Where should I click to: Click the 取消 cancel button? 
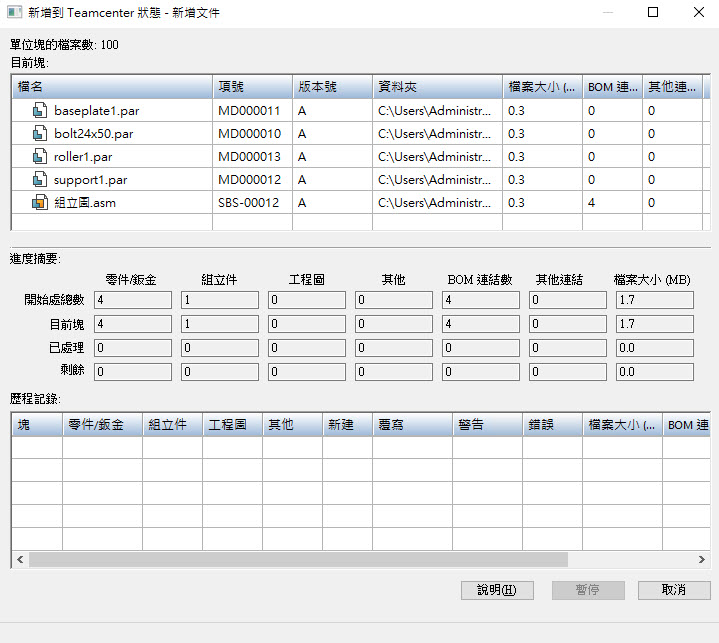tap(674, 590)
